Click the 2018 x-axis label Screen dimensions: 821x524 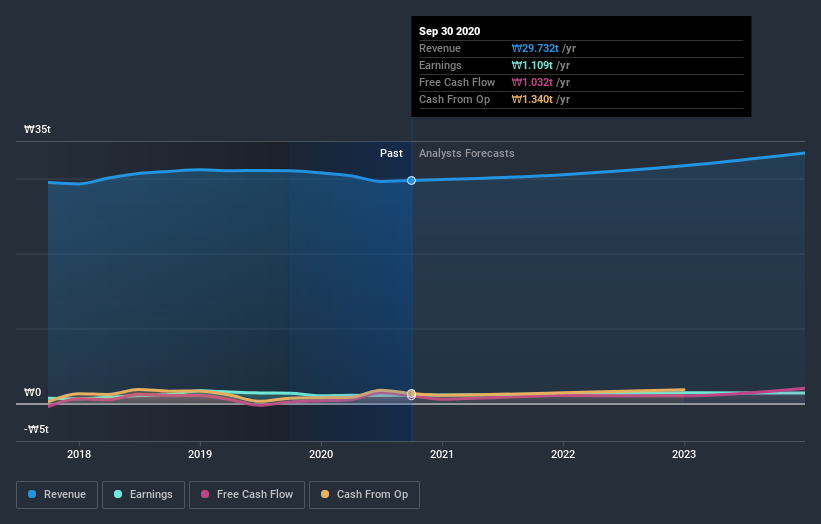79,454
